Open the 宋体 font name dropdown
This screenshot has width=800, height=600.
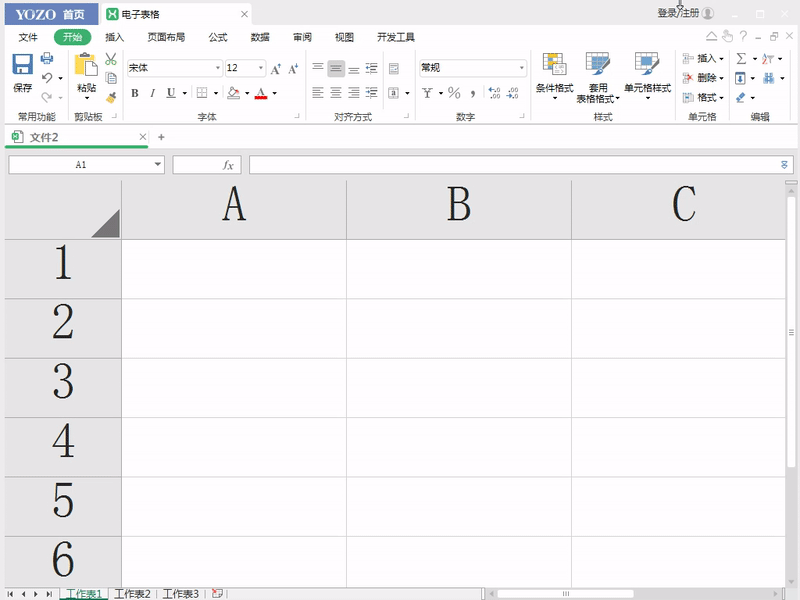tap(218, 68)
